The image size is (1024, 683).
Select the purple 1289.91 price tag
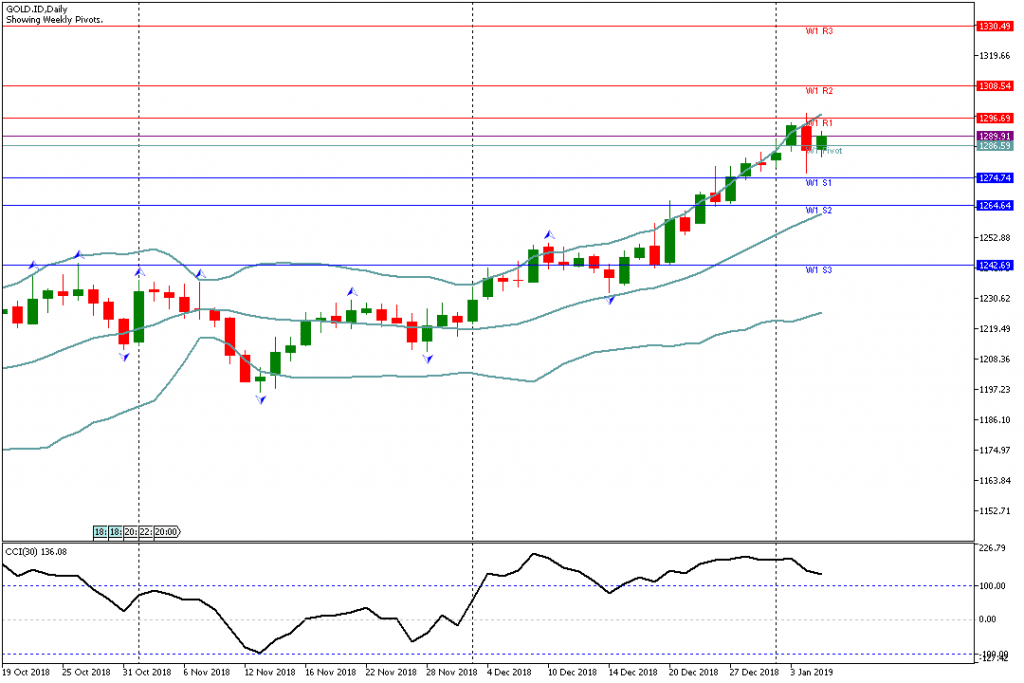(997, 136)
